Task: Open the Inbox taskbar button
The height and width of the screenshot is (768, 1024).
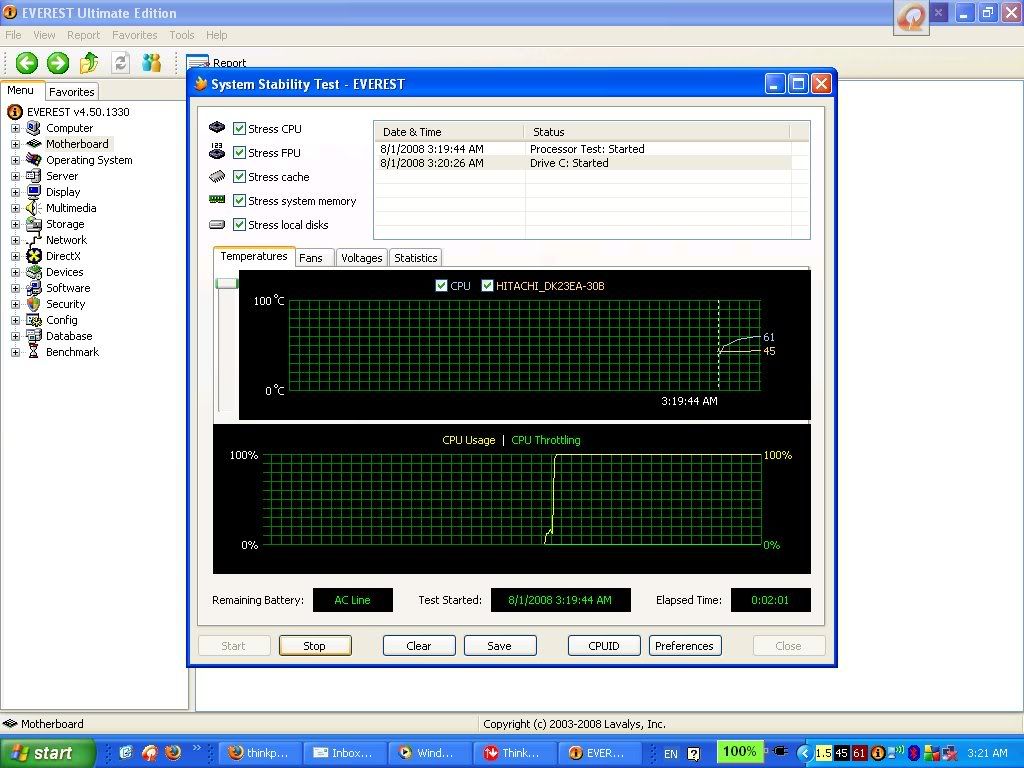Action: [345, 753]
